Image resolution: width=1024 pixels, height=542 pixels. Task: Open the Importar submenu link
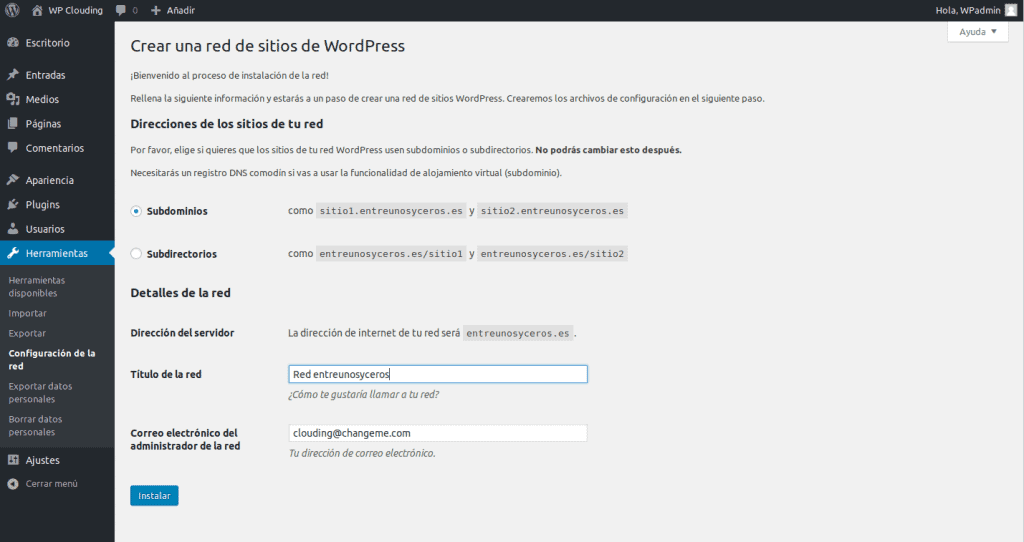coord(27,313)
